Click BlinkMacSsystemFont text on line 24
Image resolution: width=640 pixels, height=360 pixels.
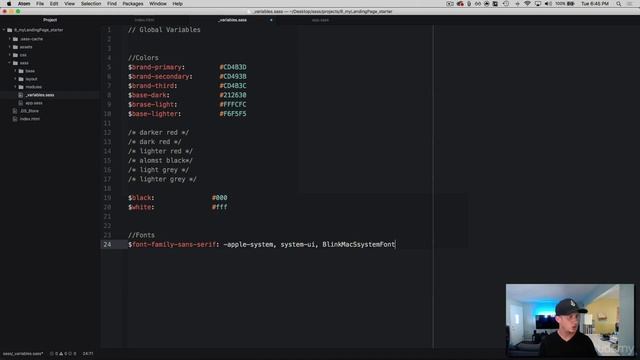359,244
